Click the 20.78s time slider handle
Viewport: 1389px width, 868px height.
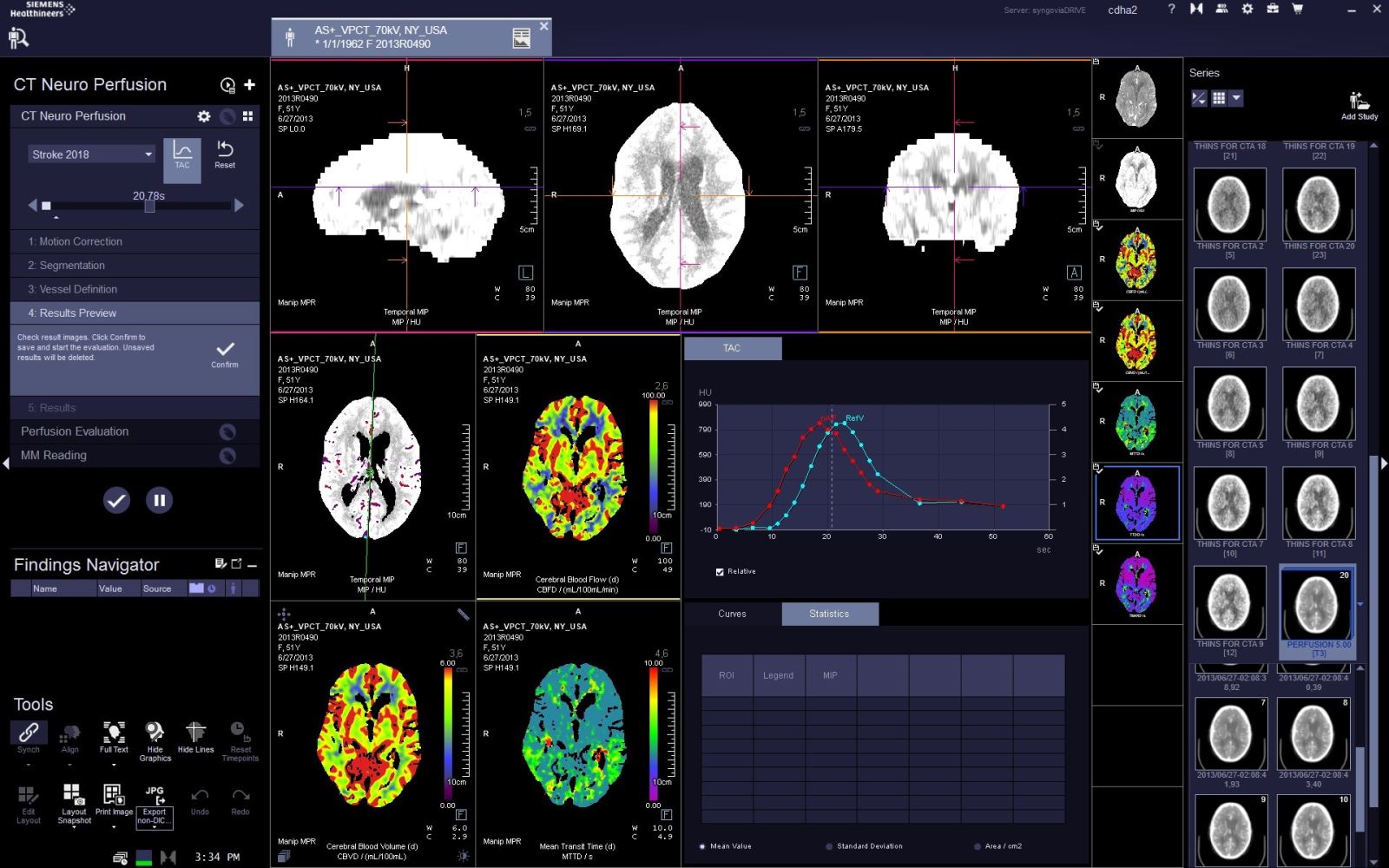point(149,207)
